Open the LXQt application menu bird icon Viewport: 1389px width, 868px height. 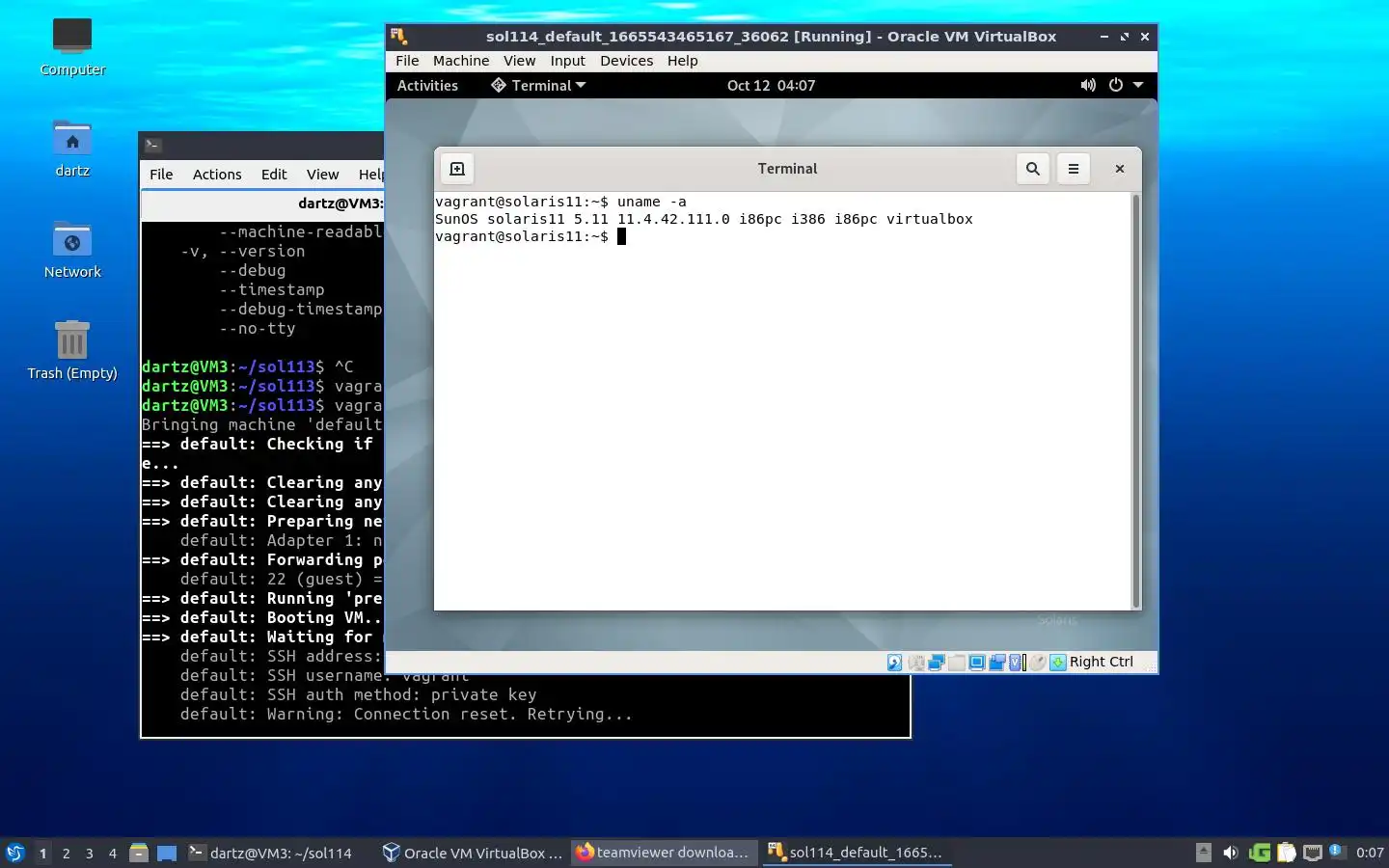point(15,853)
